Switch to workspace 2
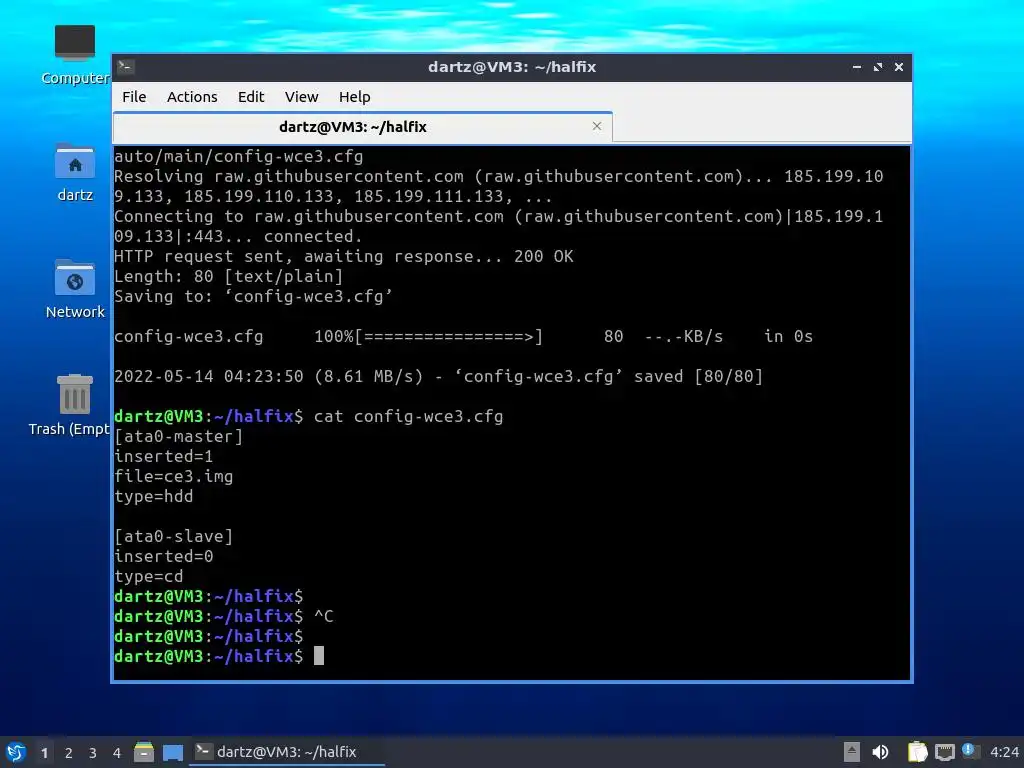Screen dimensions: 1024x768 (69, 753)
